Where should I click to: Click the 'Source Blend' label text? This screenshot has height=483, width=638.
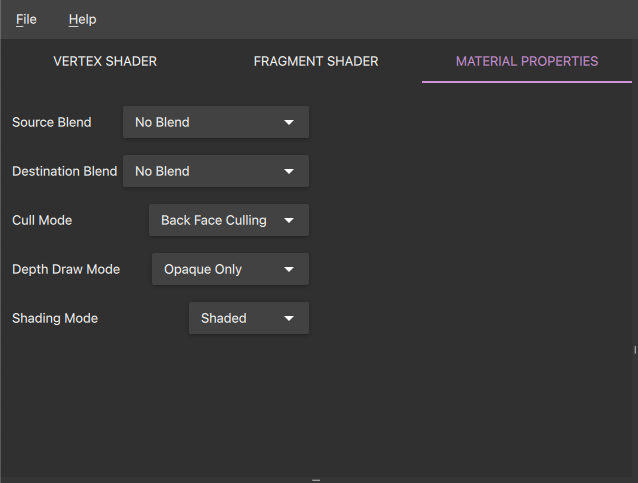click(x=52, y=122)
